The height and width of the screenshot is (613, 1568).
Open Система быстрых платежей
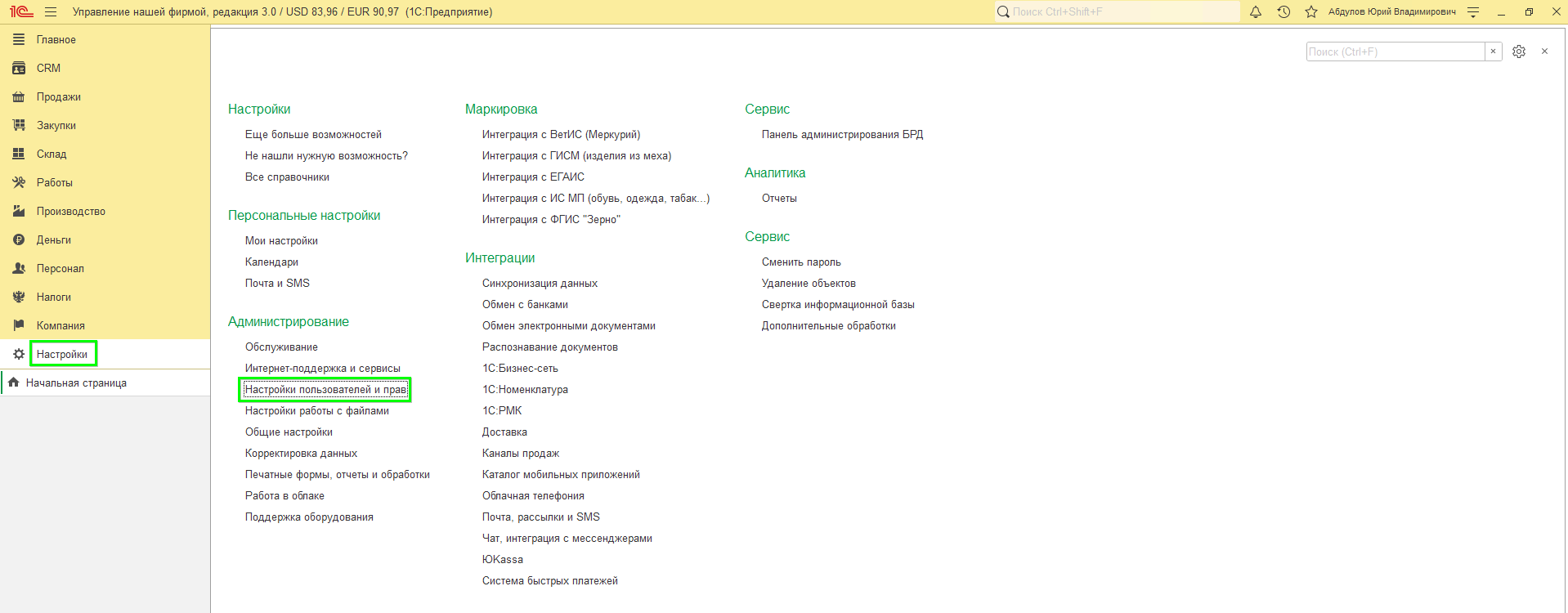(550, 580)
